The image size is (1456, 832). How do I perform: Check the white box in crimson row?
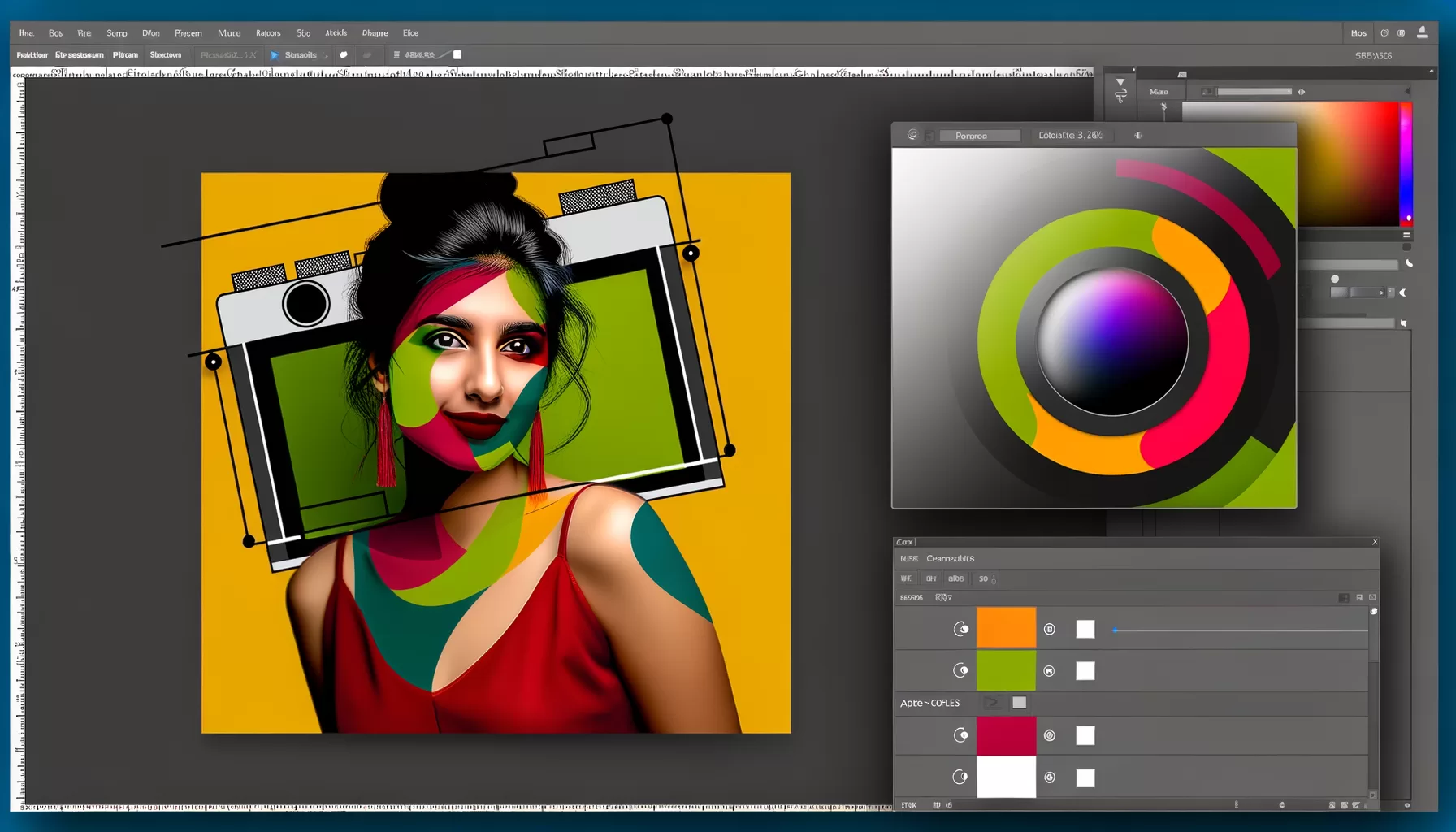[1085, 735]
